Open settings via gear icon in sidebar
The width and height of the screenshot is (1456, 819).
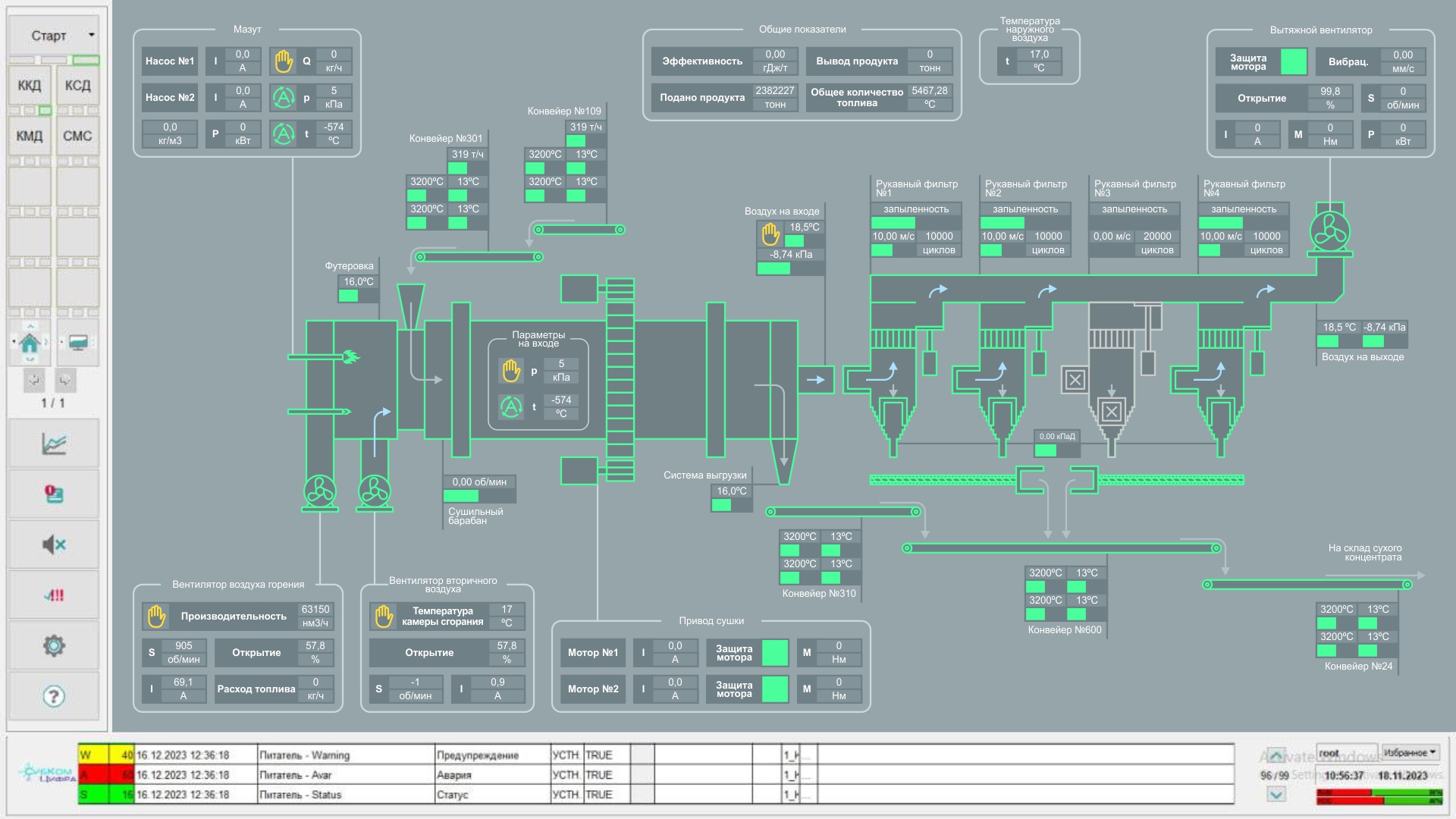(53, 646)
